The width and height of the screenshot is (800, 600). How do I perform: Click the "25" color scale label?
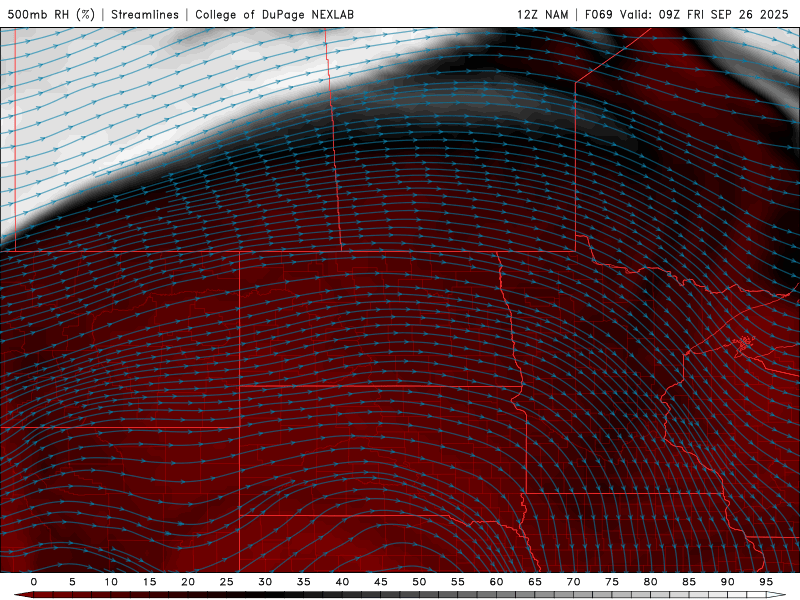pyautogui.click(x=227, y=582)
